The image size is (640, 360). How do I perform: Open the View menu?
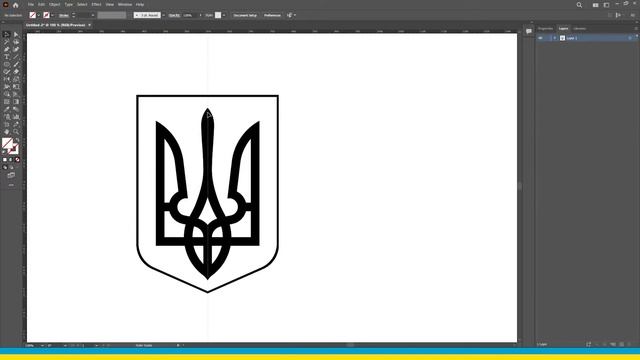coord(109,4)
